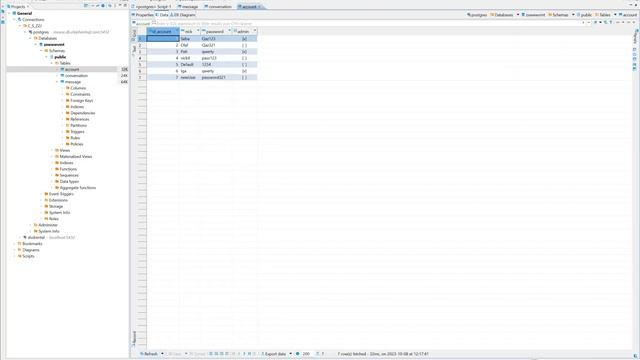Select the Scripts folder
This screenshot has height=360, width=640.
(28, 256)
